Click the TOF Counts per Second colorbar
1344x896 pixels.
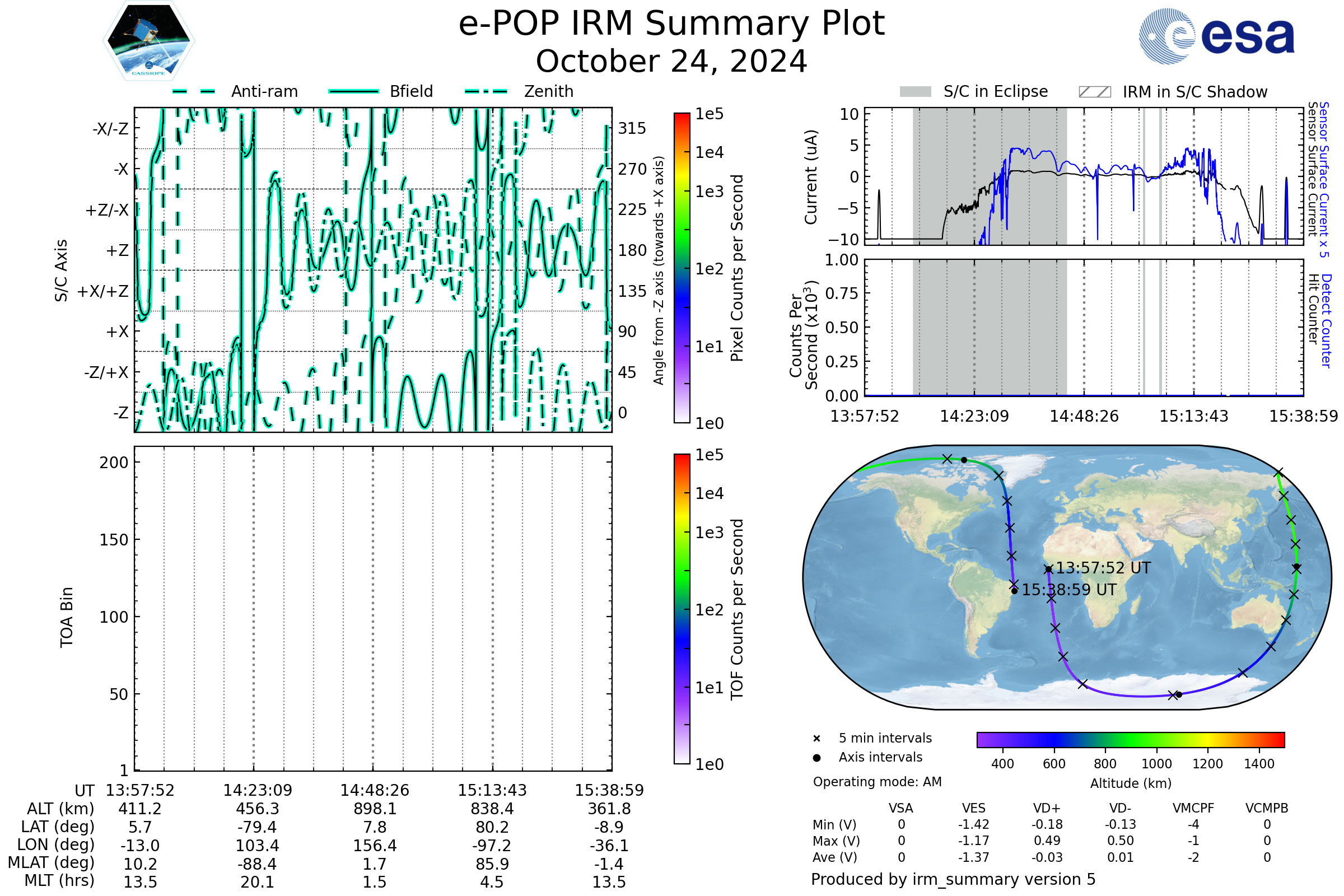682,609
